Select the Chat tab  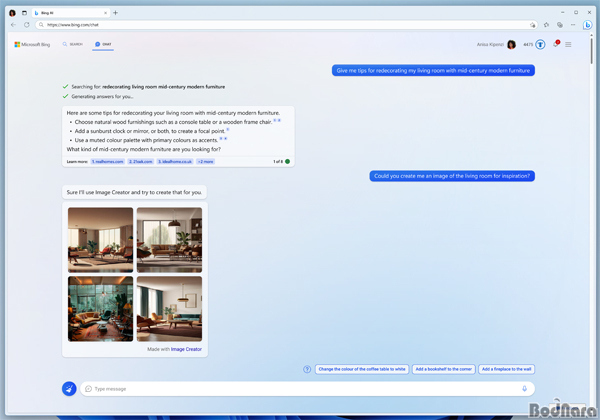point(103,44)
